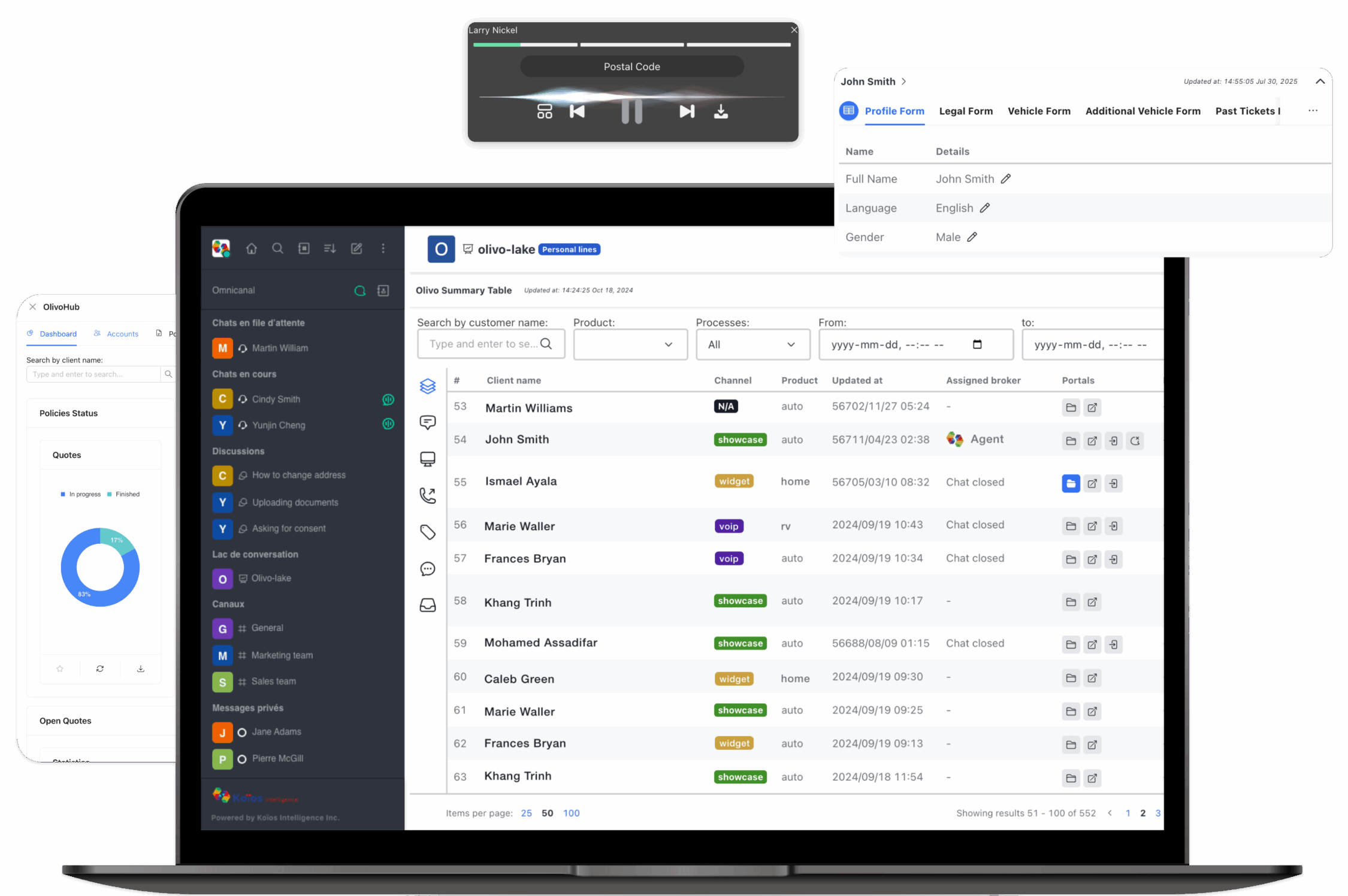Go to page 1 of results
Image resolution: width=1348 pixels, height=896 pixels.
[x=1128, y=813]
